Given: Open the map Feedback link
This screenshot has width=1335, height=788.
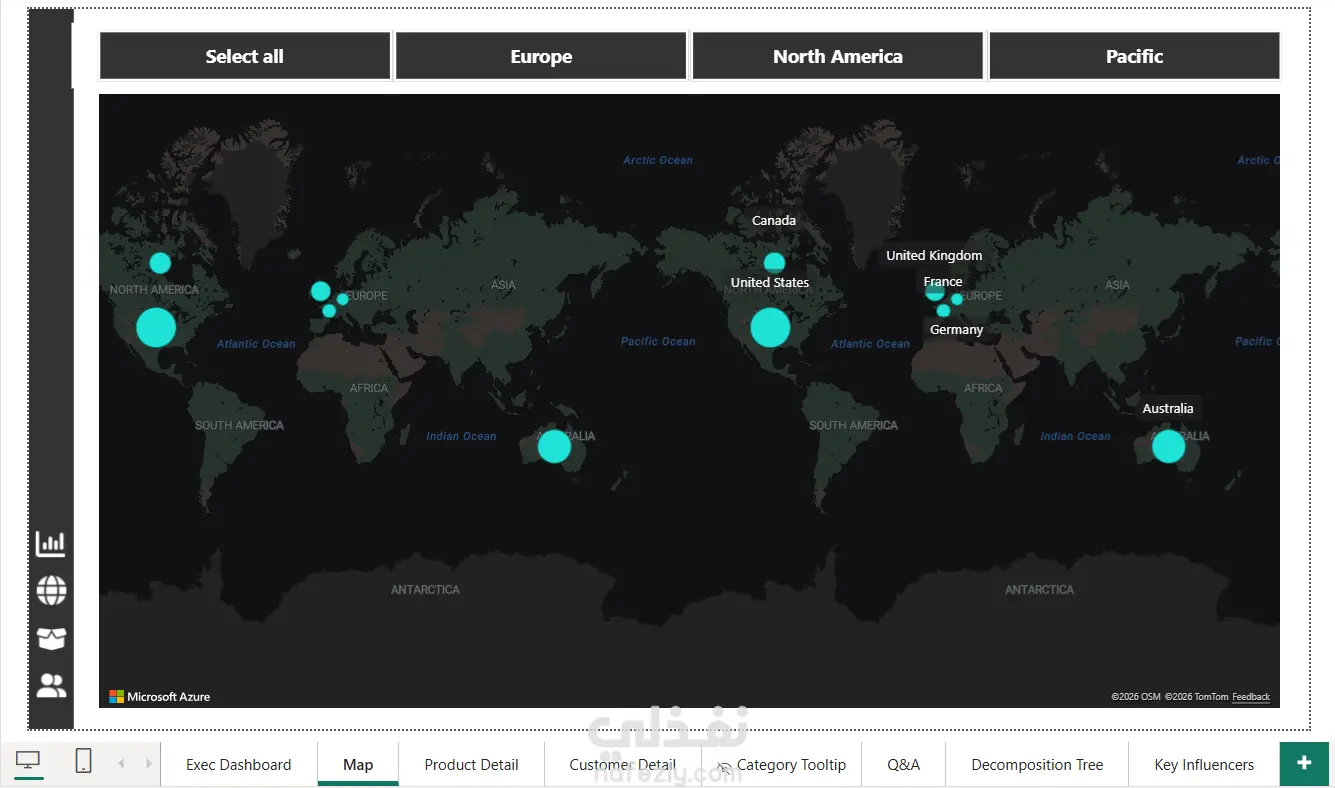Looking at the screenshot, I should (x=1251, y=697).
